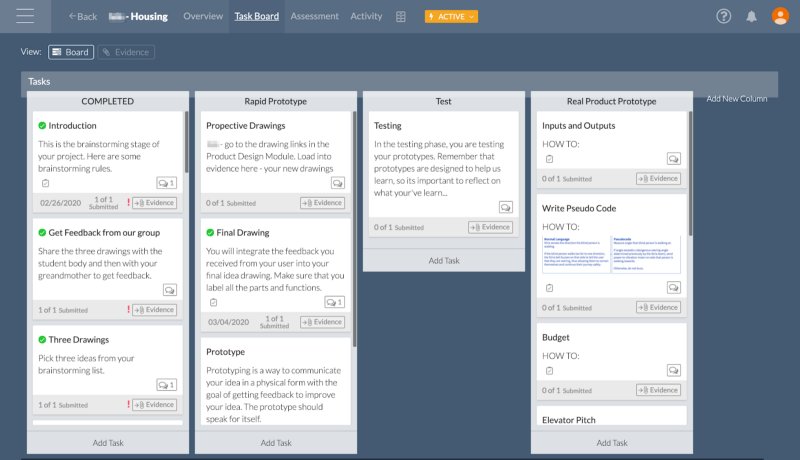Open the orange user profile avatar
The width and height of the screenshot is (800, 460).
[780, 16]
